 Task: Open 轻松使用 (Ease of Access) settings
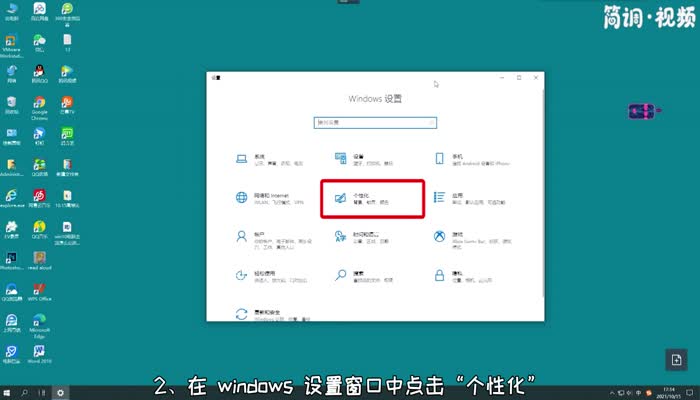point(271,276)
